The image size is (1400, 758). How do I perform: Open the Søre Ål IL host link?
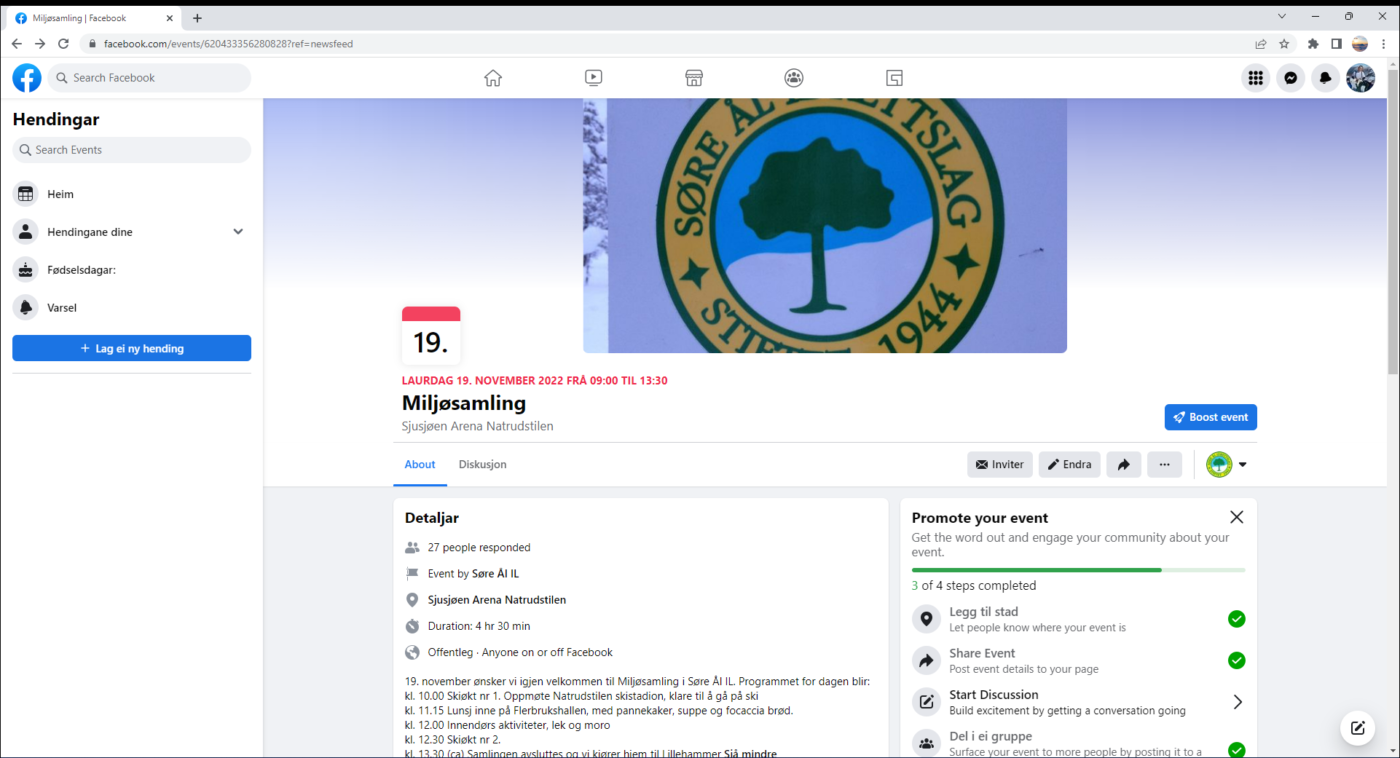click(495, 574)
